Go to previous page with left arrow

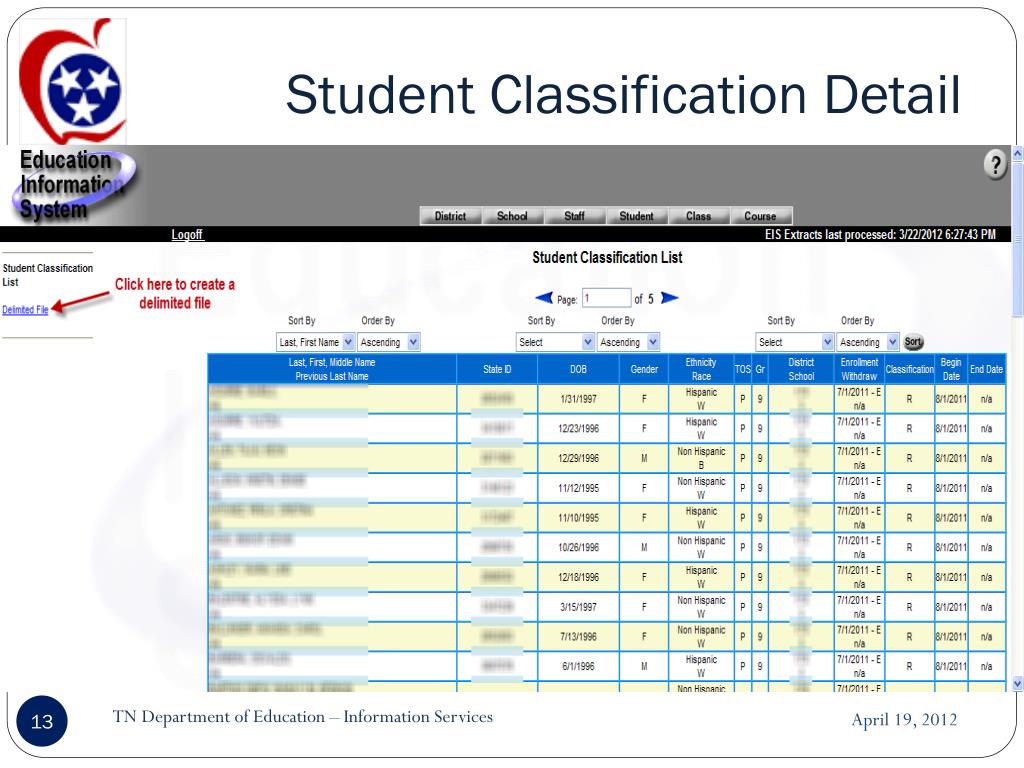coord(544,298)
